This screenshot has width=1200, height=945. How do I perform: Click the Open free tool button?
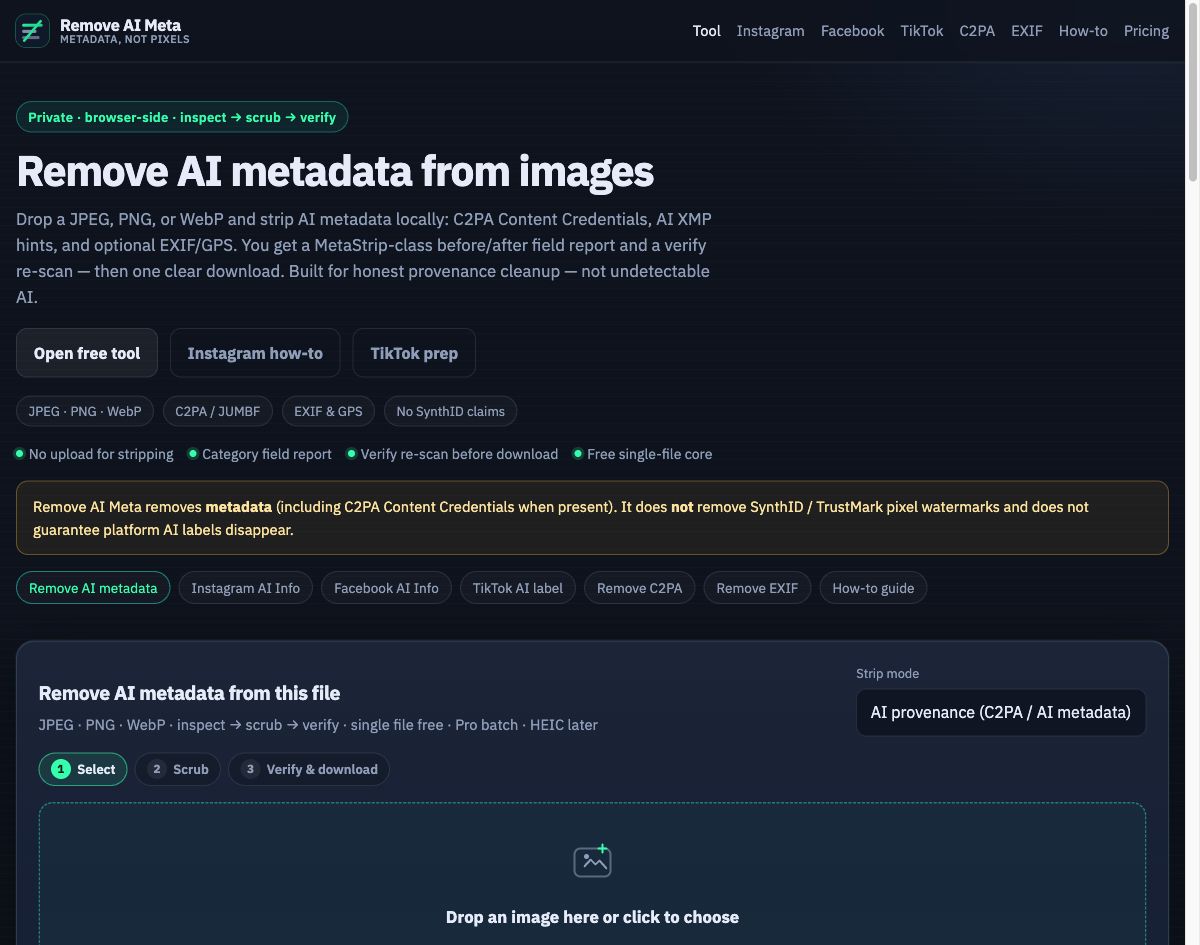(x=87, y=353)
